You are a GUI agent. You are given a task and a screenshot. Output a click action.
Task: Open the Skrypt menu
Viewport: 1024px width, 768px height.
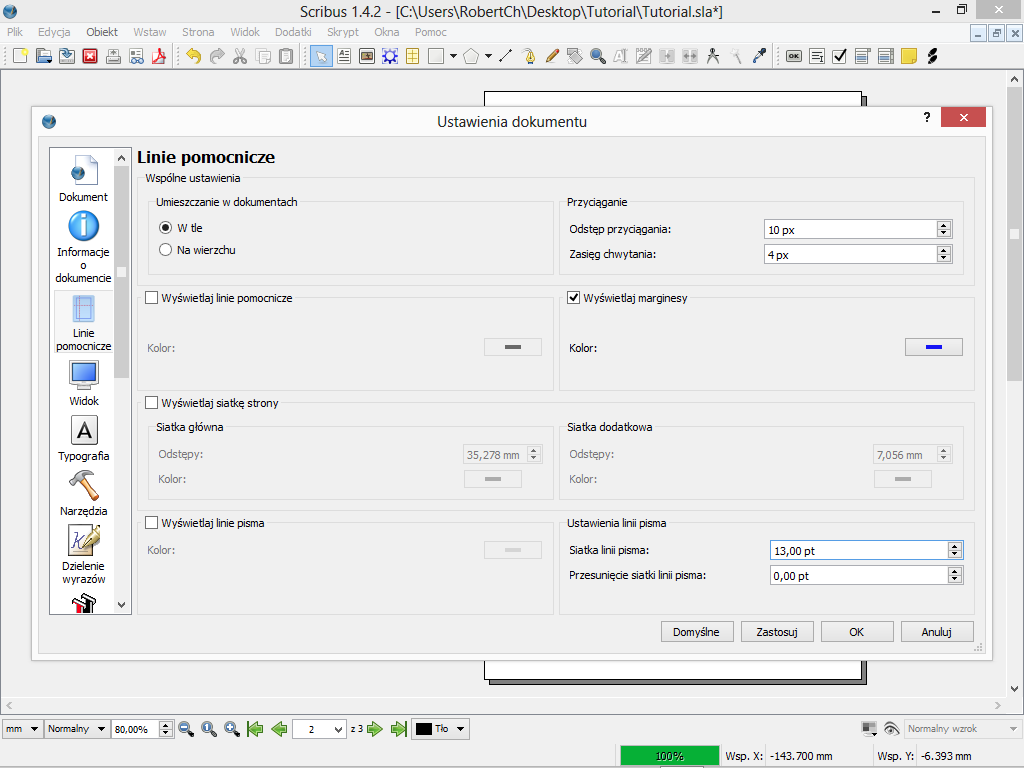(x=342, y=32)
